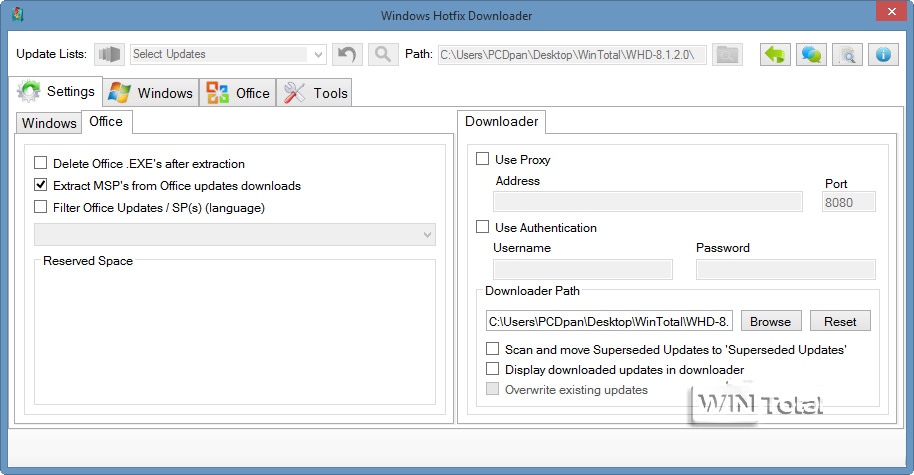Click the top Path field

pos(572,55)
